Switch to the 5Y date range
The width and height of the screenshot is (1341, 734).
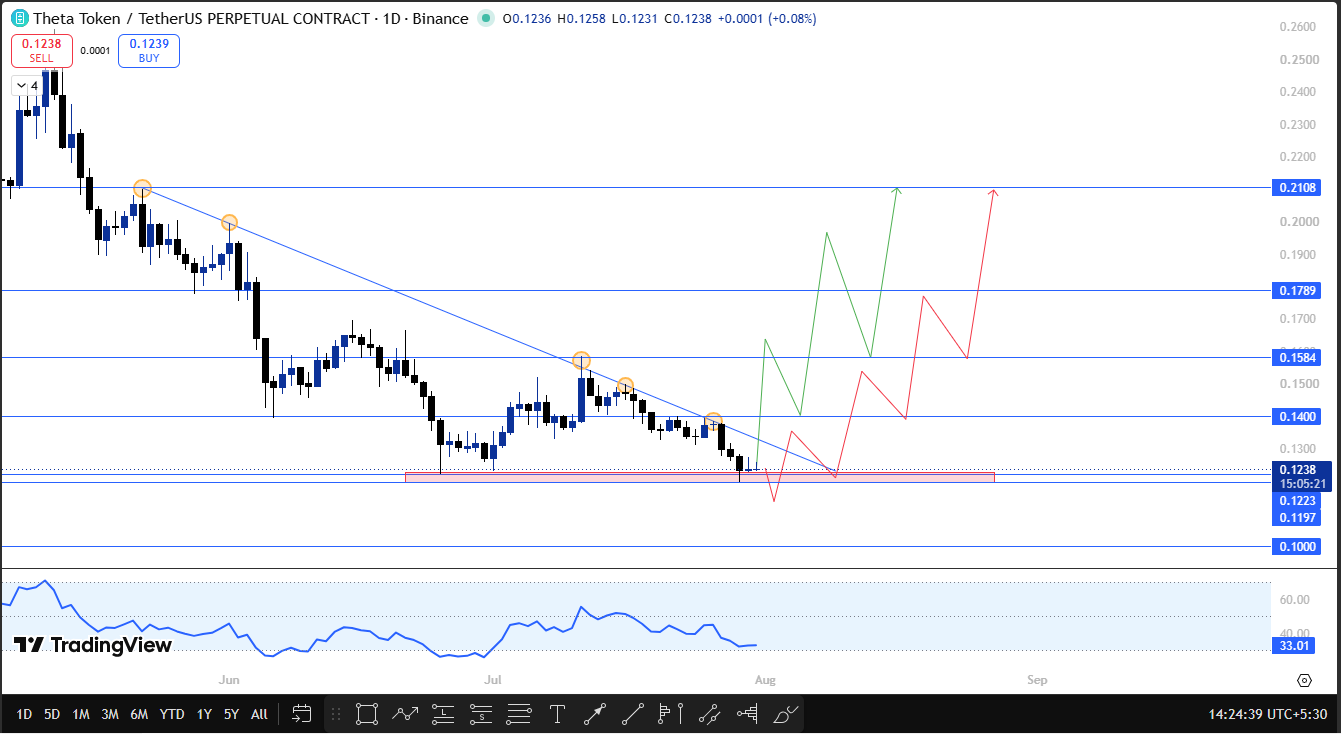[x=231, y=714]
